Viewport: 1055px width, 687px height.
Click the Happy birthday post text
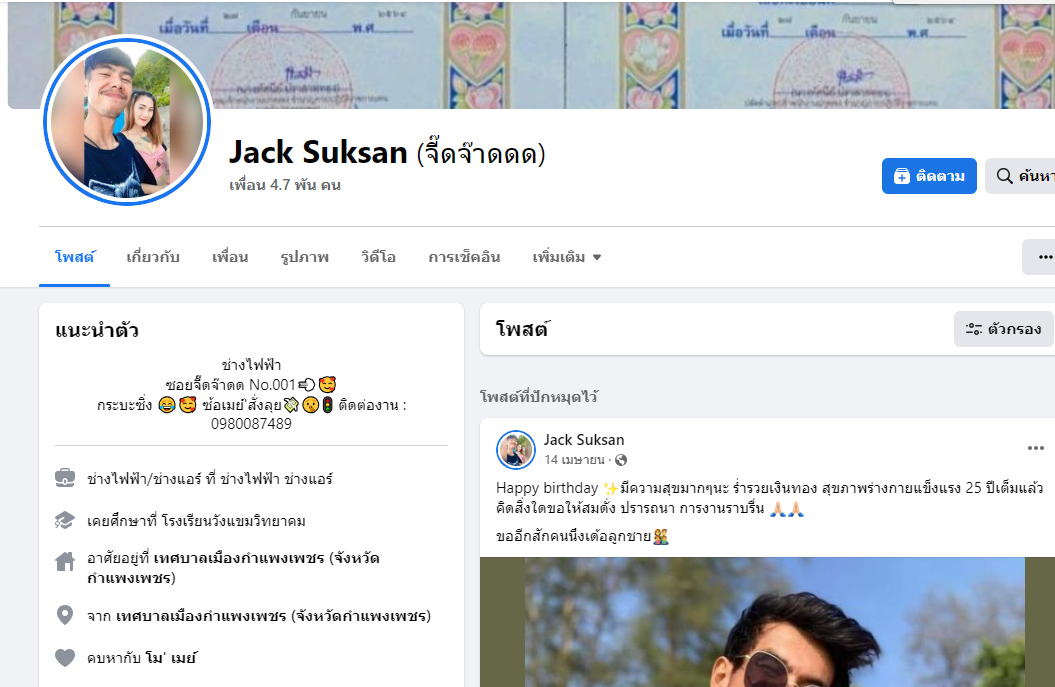[x=769, y=498]
